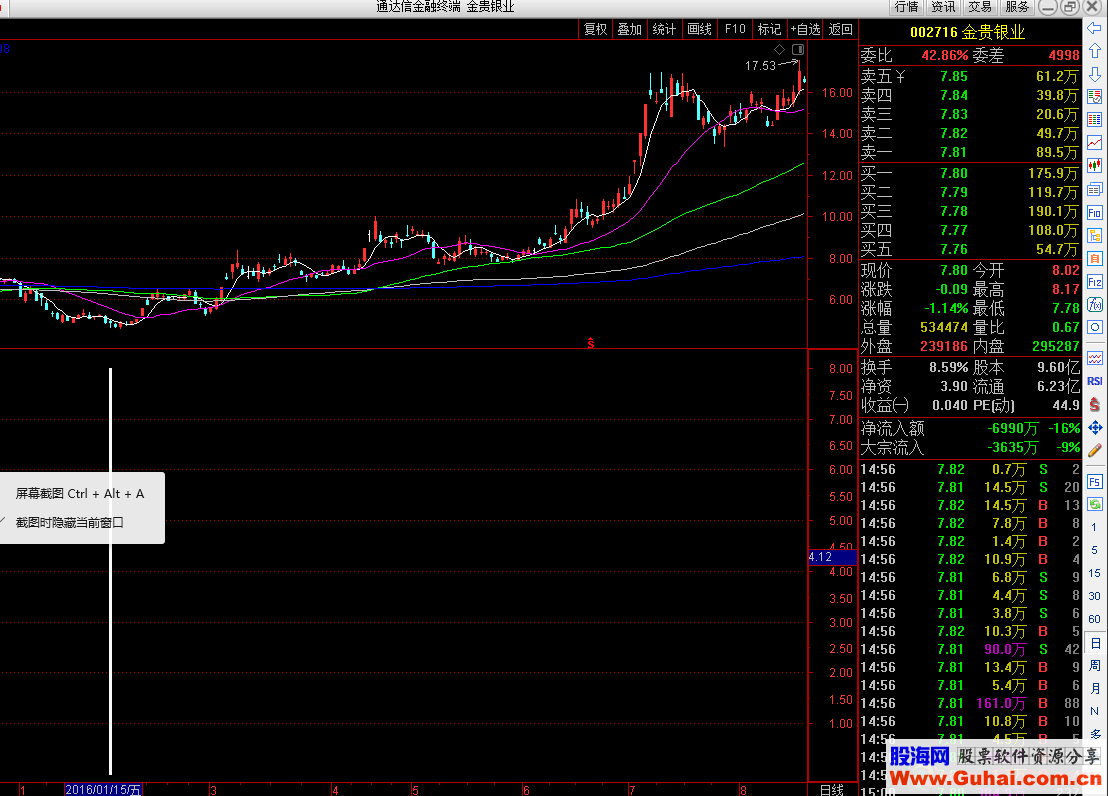The height and width of the screenshot is (796, 1108).
Task: Click the 统计 toolbar button
Action: [x=664, y=29]
